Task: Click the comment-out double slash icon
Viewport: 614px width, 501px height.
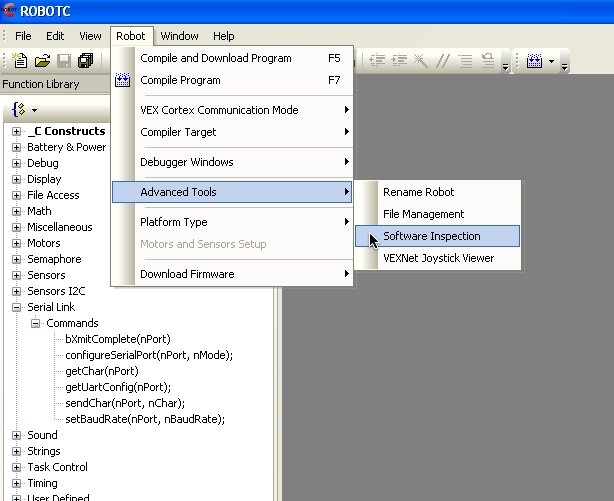Action: (443, 61)
